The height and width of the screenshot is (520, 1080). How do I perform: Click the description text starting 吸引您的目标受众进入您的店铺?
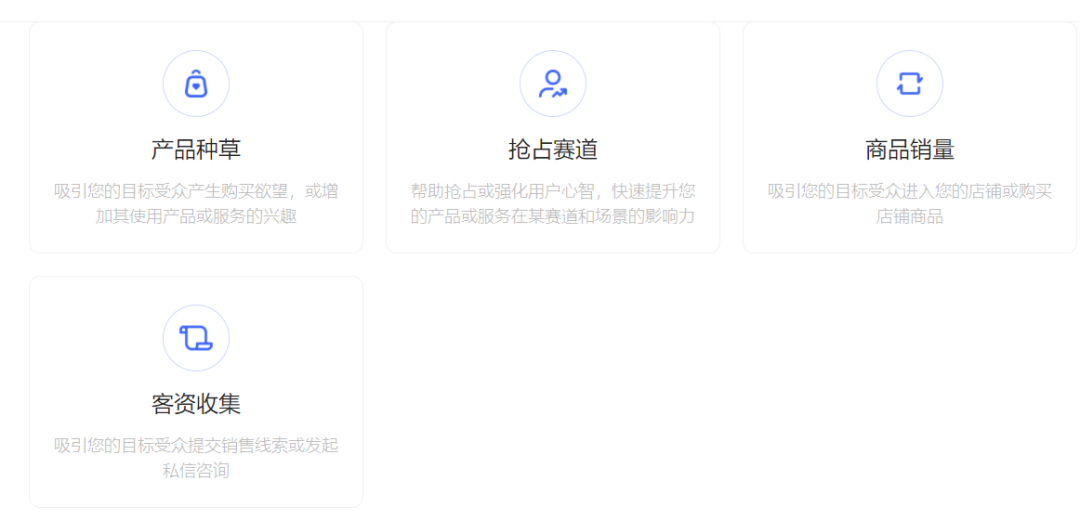pos(909,191)
